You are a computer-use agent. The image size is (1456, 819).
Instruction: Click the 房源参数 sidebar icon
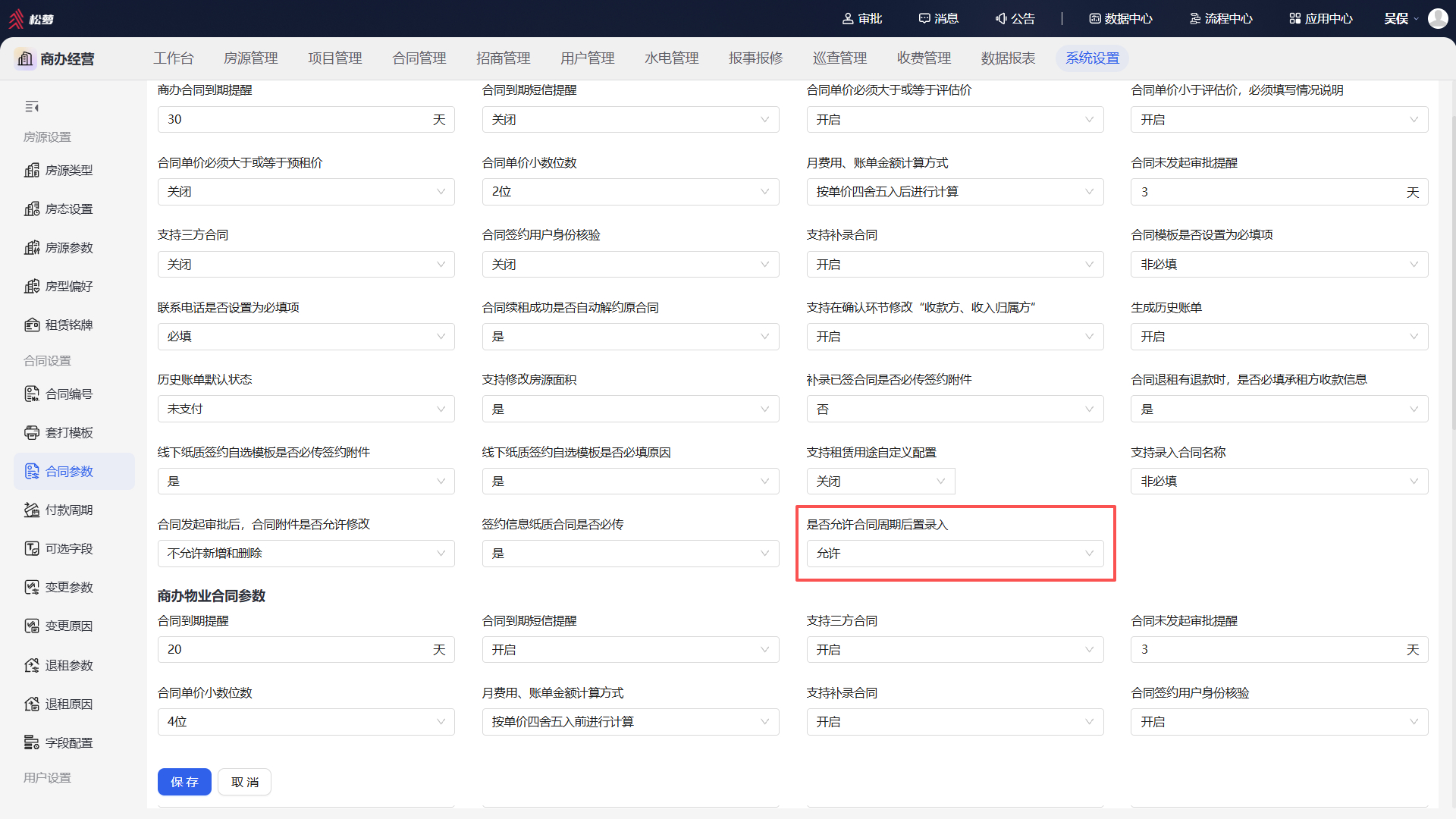32,248
